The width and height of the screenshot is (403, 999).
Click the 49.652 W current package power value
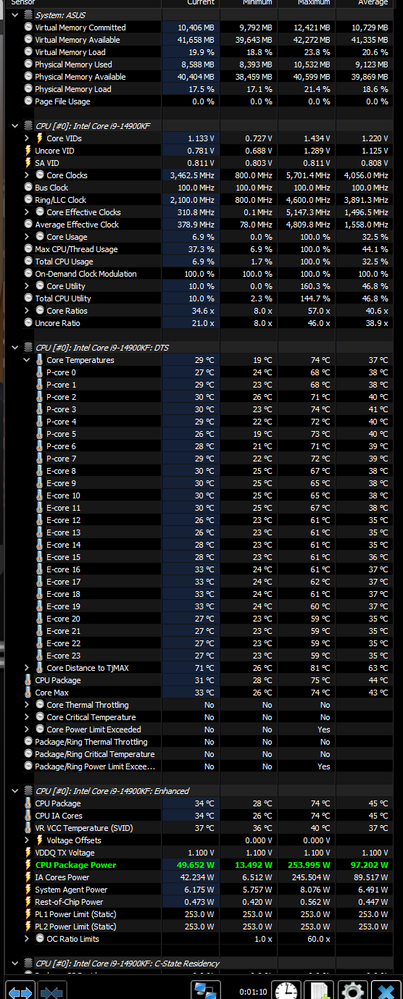tap(194, 865)
